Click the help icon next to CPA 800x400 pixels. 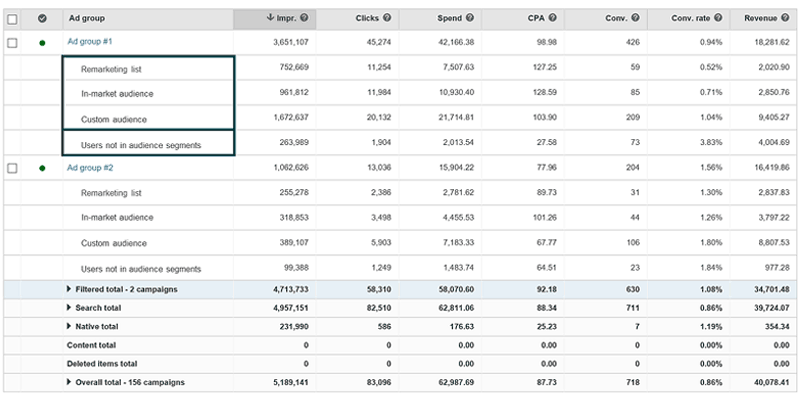click(551, 18)
